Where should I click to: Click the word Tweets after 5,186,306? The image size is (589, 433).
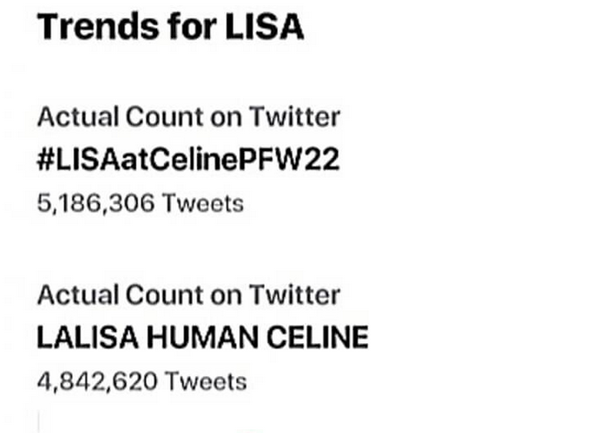[x=203, y=203]
